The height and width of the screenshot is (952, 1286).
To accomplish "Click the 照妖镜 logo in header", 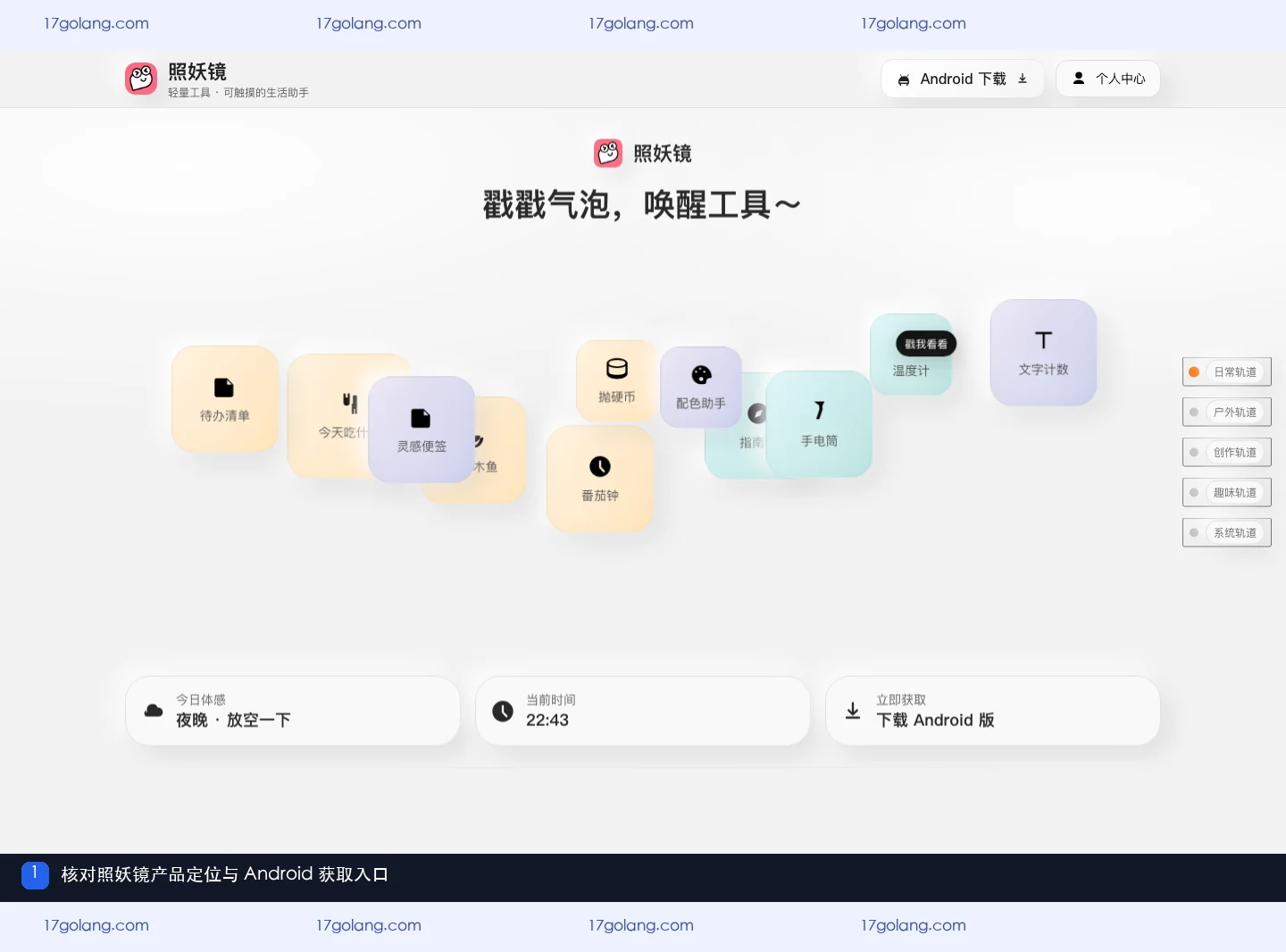I will click(141, 79).
